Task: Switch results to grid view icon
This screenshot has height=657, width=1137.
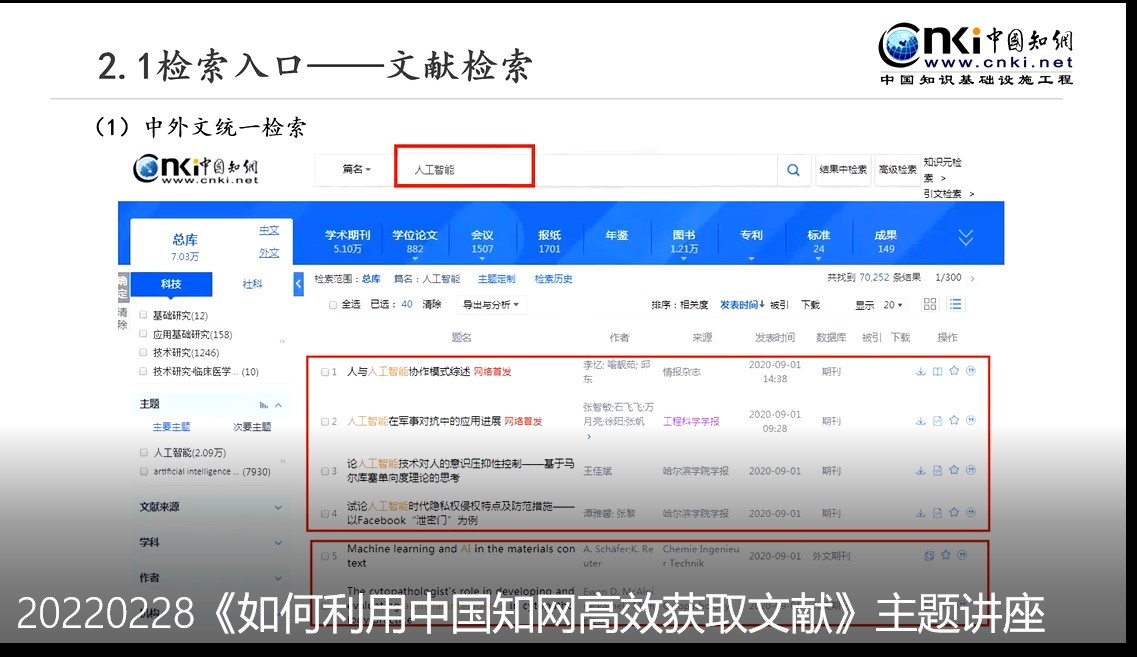Action: 930,305
